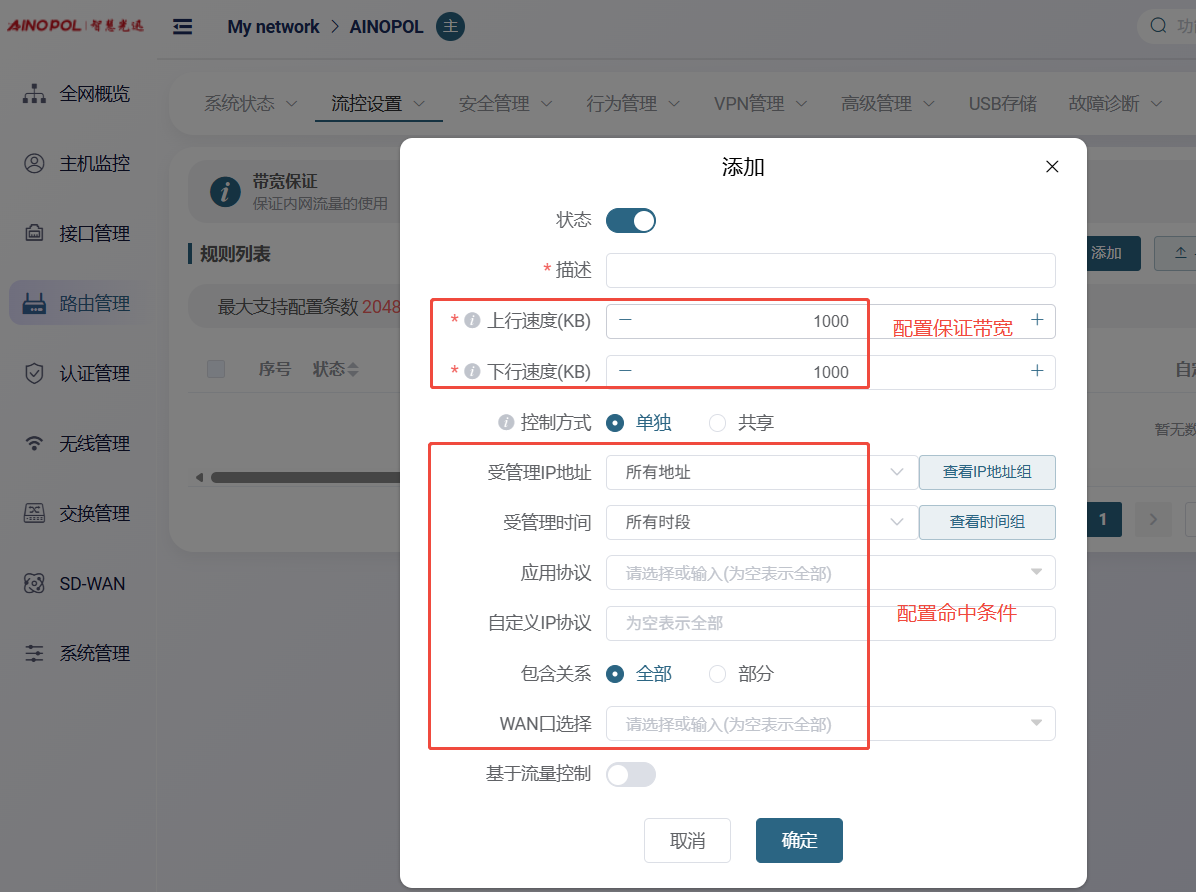Click the 描述 description input field
Image resolution: width=1196 pixels, height=892 pixels.
pos(830,270)
